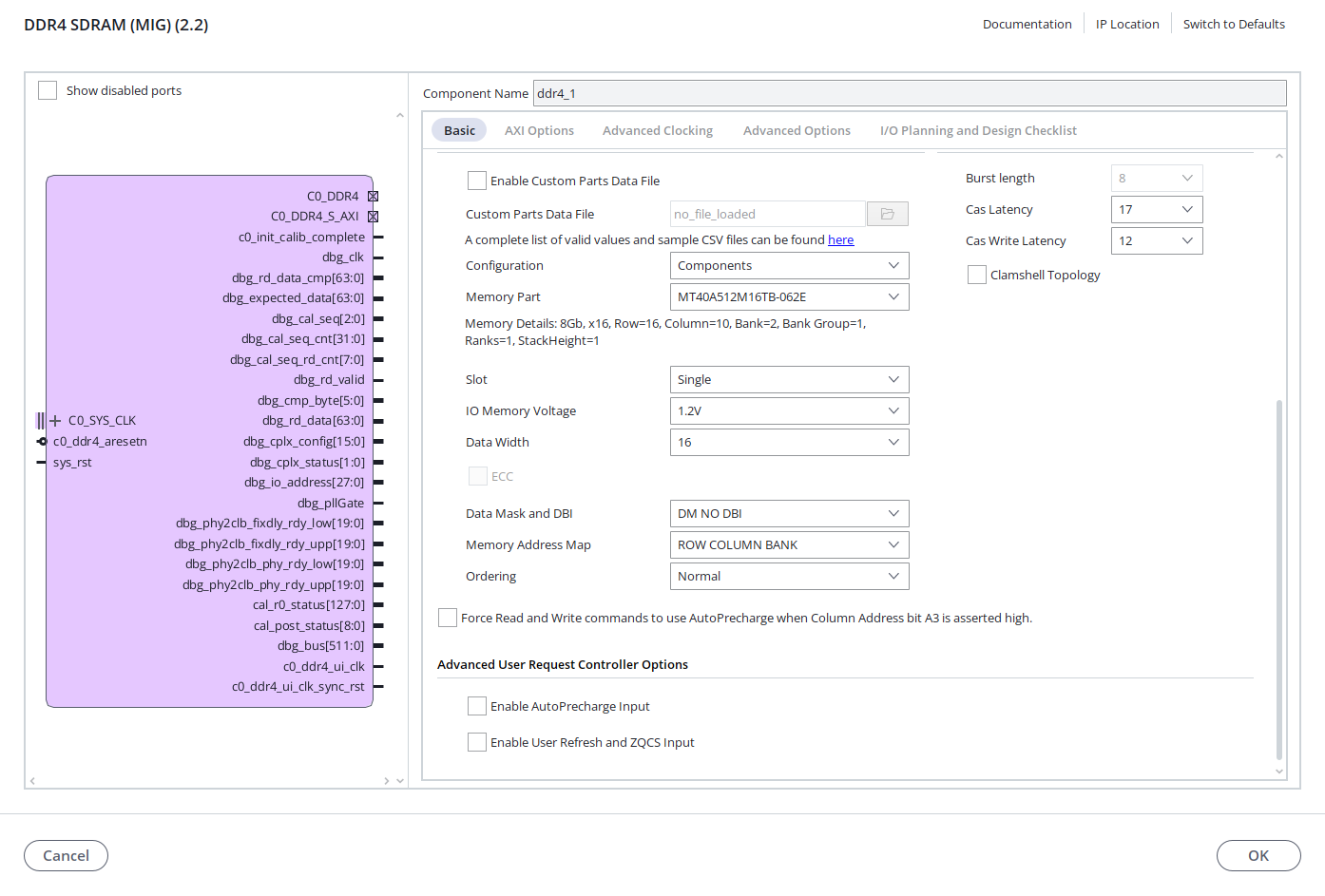Image resolution: width=1325 pixels, height=896 pixels.
Task: Select the Basic tab
Action: (459, 130)
